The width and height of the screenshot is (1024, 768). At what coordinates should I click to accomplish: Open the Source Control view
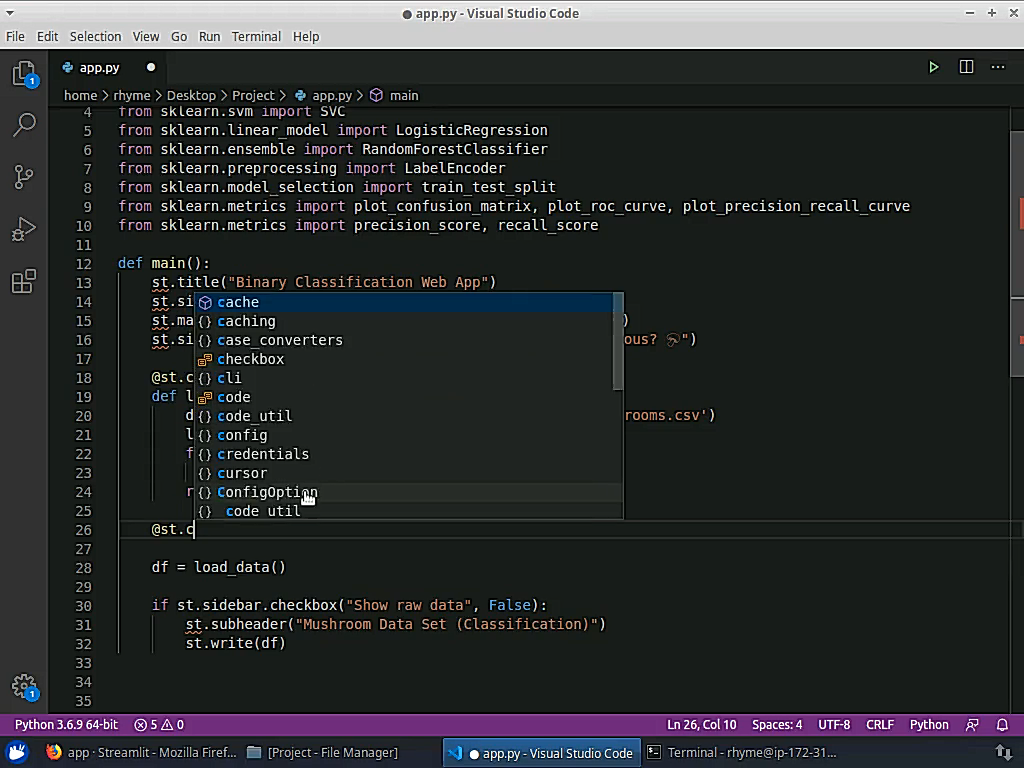[x=24, y=178]
